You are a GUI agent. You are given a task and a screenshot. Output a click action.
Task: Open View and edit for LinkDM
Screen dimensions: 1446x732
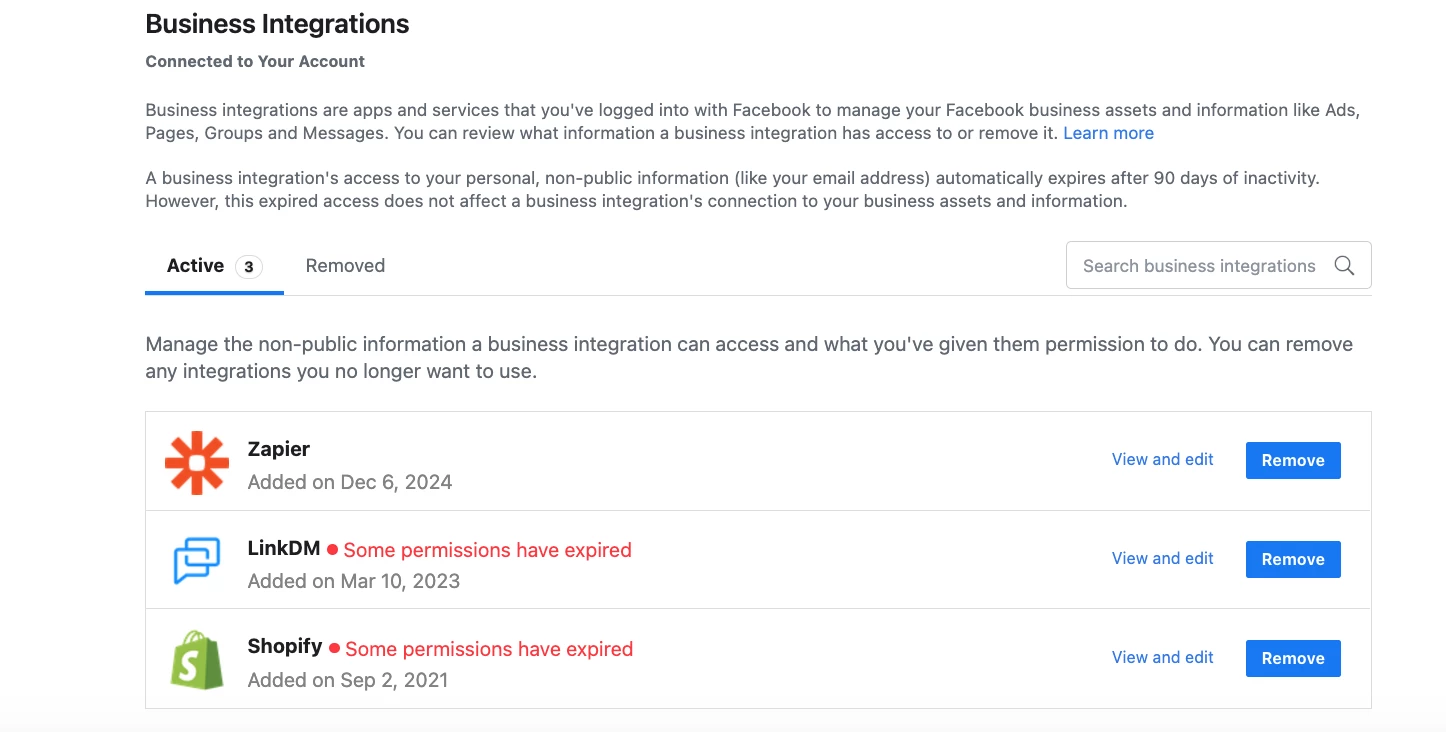1162,559
